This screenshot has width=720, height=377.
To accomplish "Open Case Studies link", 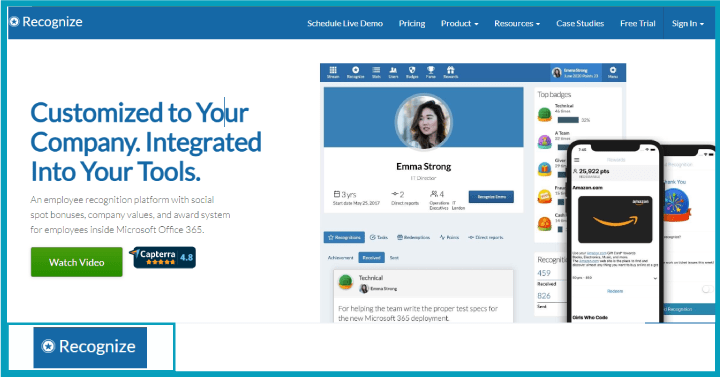I will (x=580, y=23).
